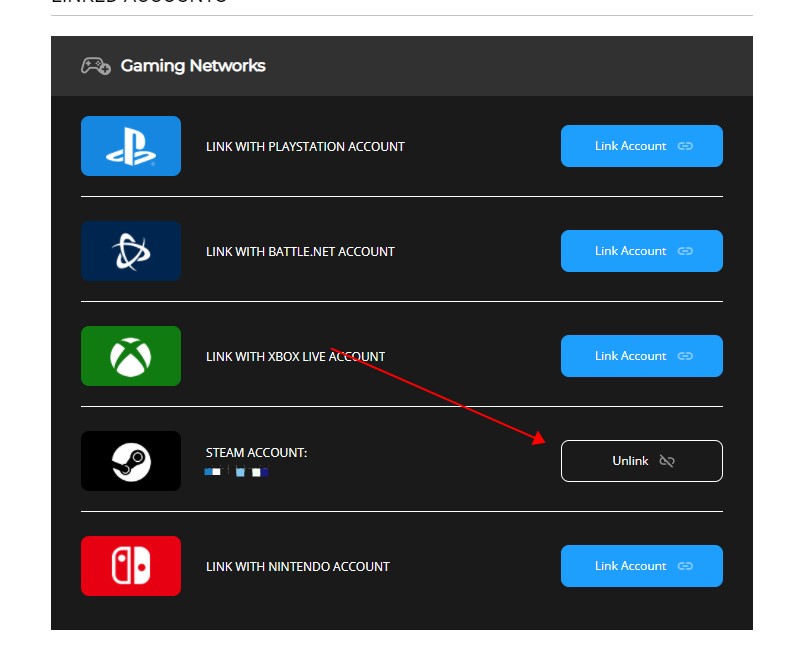
Task: Click 'LINK WITH XBOX LIVE ACCOUNT' text
Action: coord(295,356)
